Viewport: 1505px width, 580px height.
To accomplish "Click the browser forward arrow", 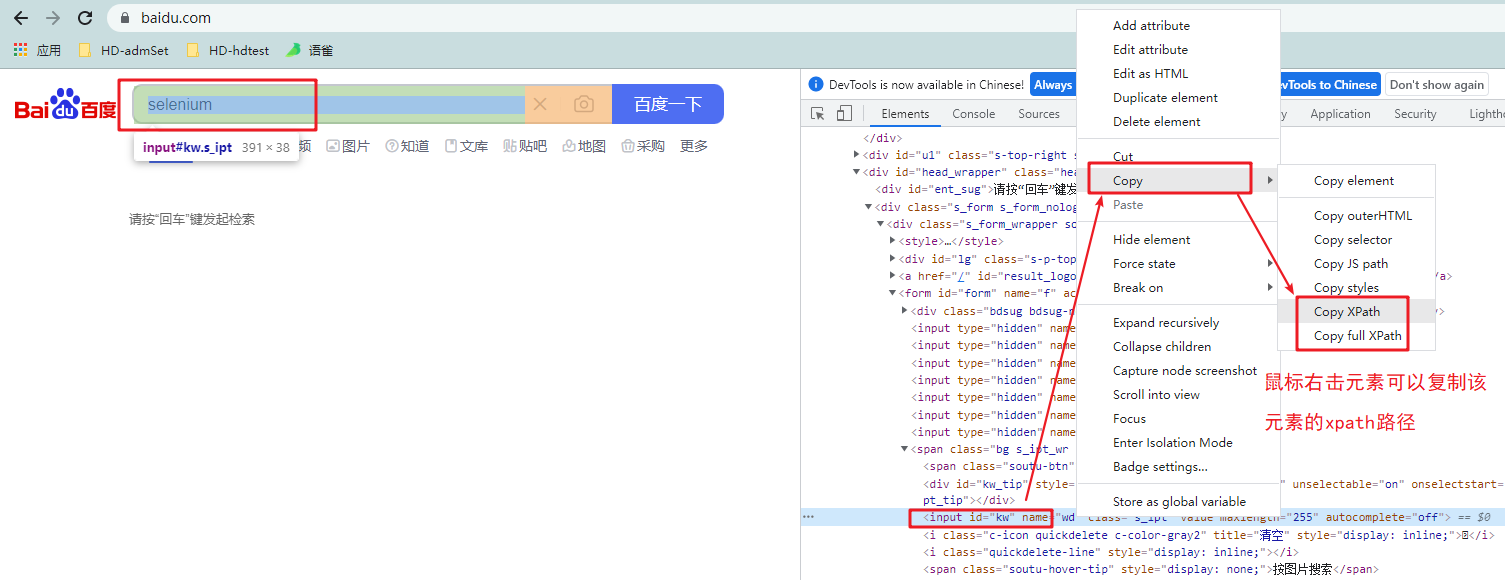I will 53,18.
